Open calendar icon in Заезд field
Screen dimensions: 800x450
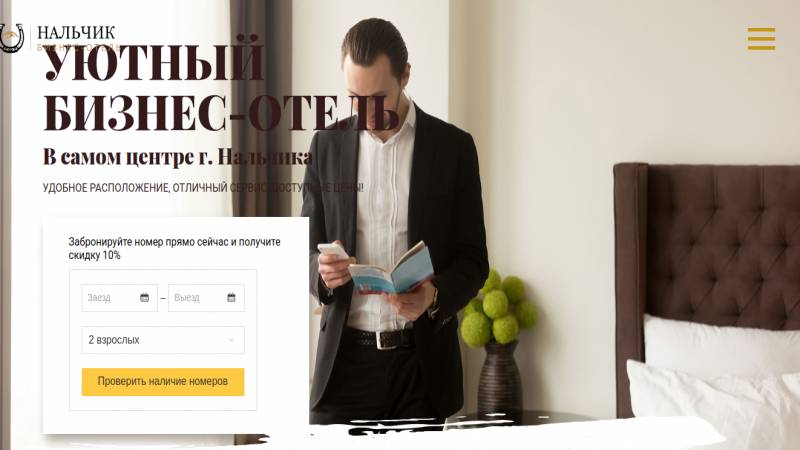(144, 297)
